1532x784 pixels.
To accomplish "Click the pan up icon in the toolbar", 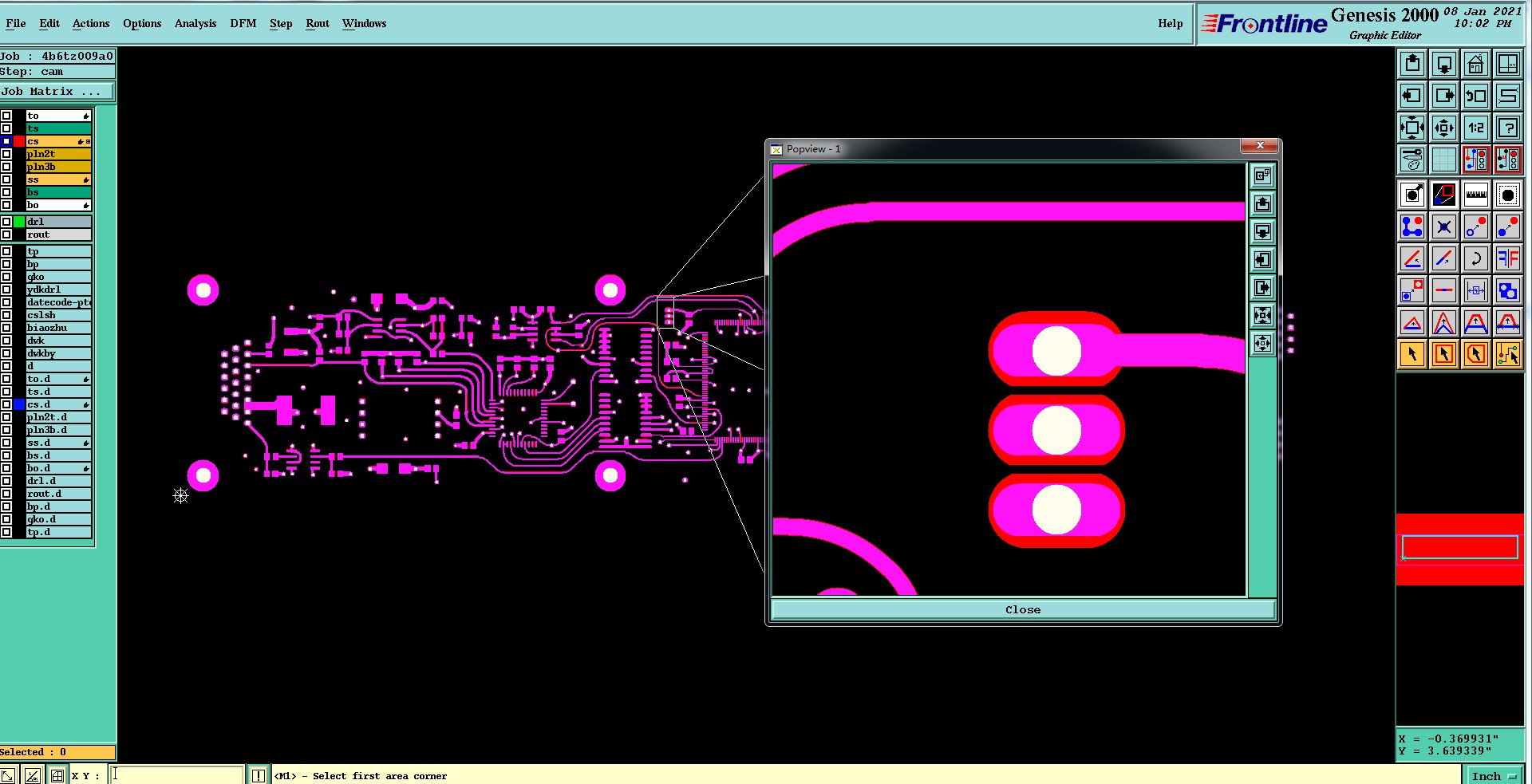I will [x=1412, y=64].
